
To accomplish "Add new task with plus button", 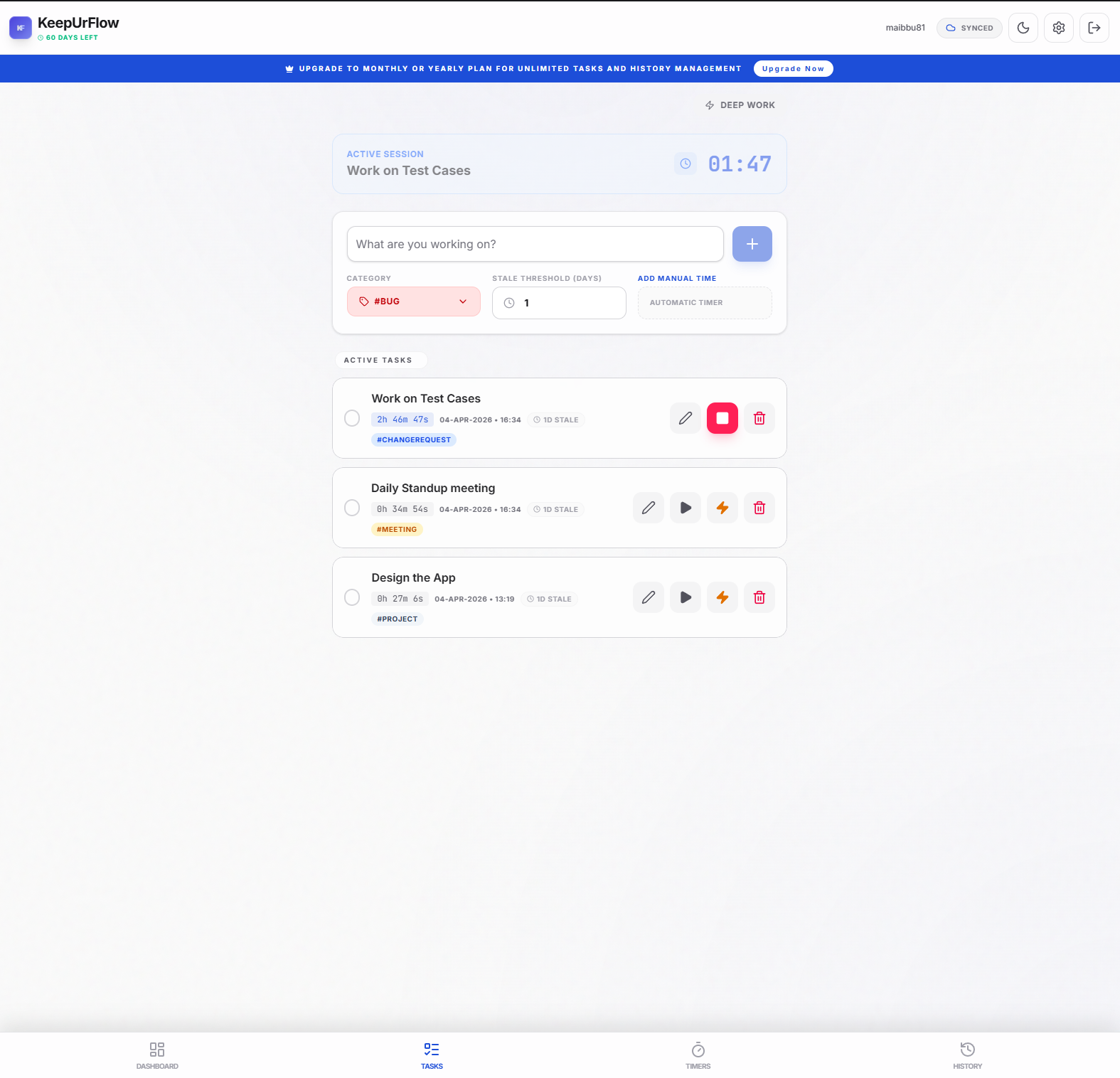I will (752, 244).
